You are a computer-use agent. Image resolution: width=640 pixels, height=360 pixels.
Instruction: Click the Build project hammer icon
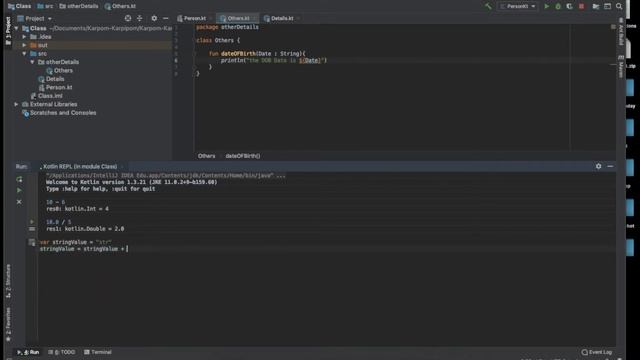click(488, 6)
